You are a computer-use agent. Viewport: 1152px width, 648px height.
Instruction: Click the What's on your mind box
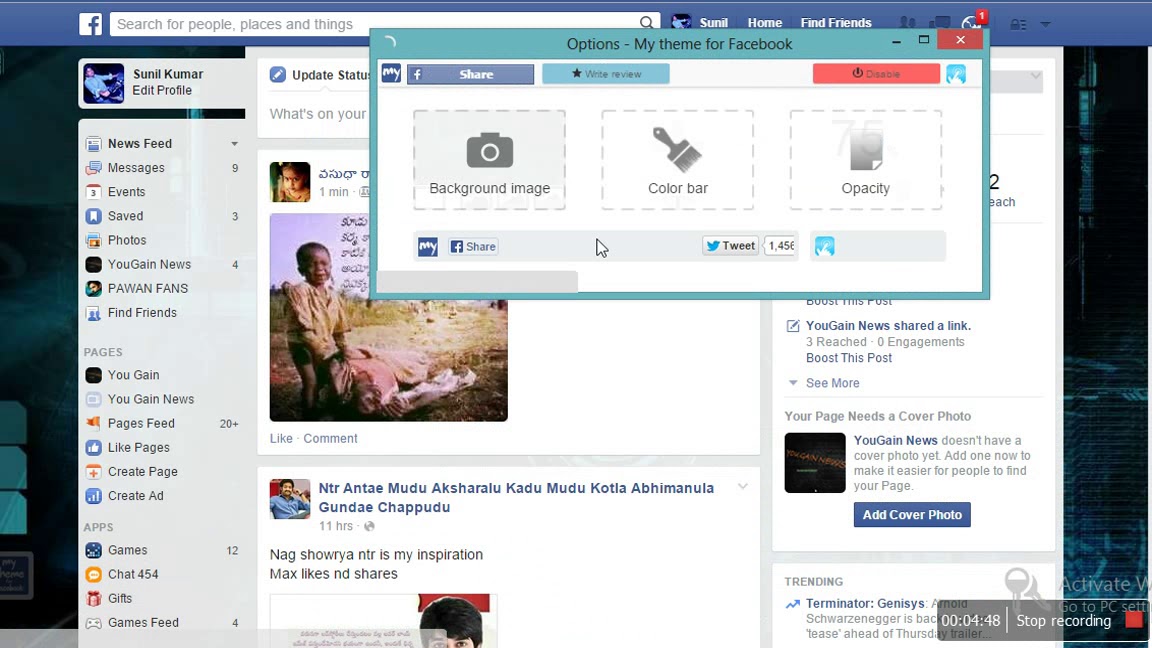317,114
